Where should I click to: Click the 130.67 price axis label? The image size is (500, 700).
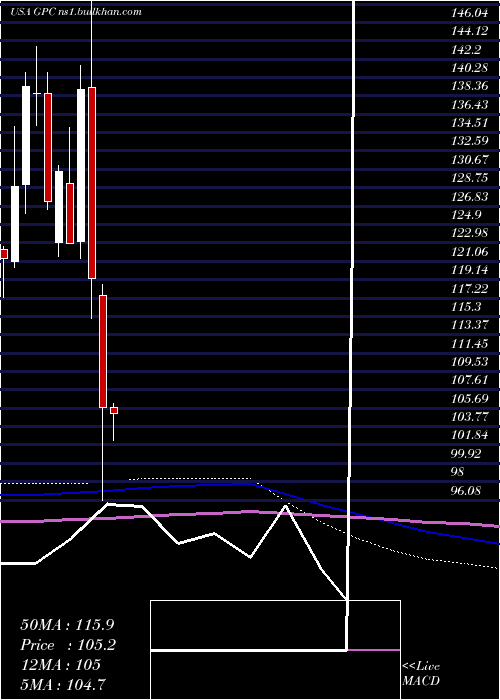pos(469,159)
